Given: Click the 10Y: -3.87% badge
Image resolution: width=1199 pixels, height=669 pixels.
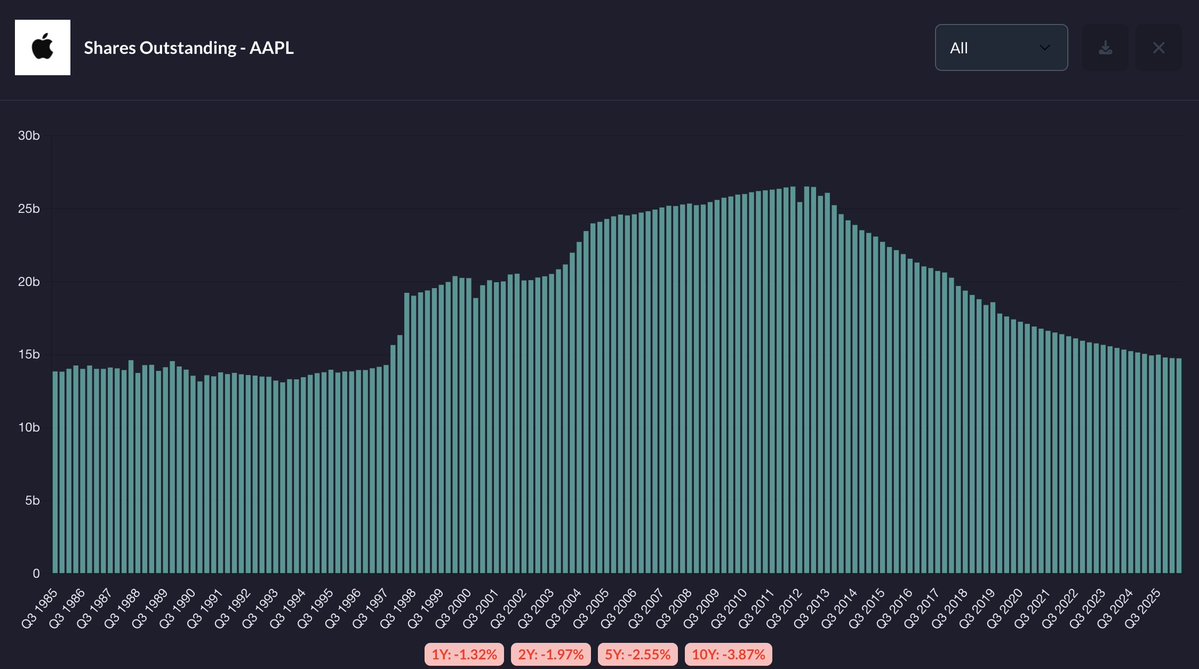Looking at the screenshot, I should tap(729, 654).
